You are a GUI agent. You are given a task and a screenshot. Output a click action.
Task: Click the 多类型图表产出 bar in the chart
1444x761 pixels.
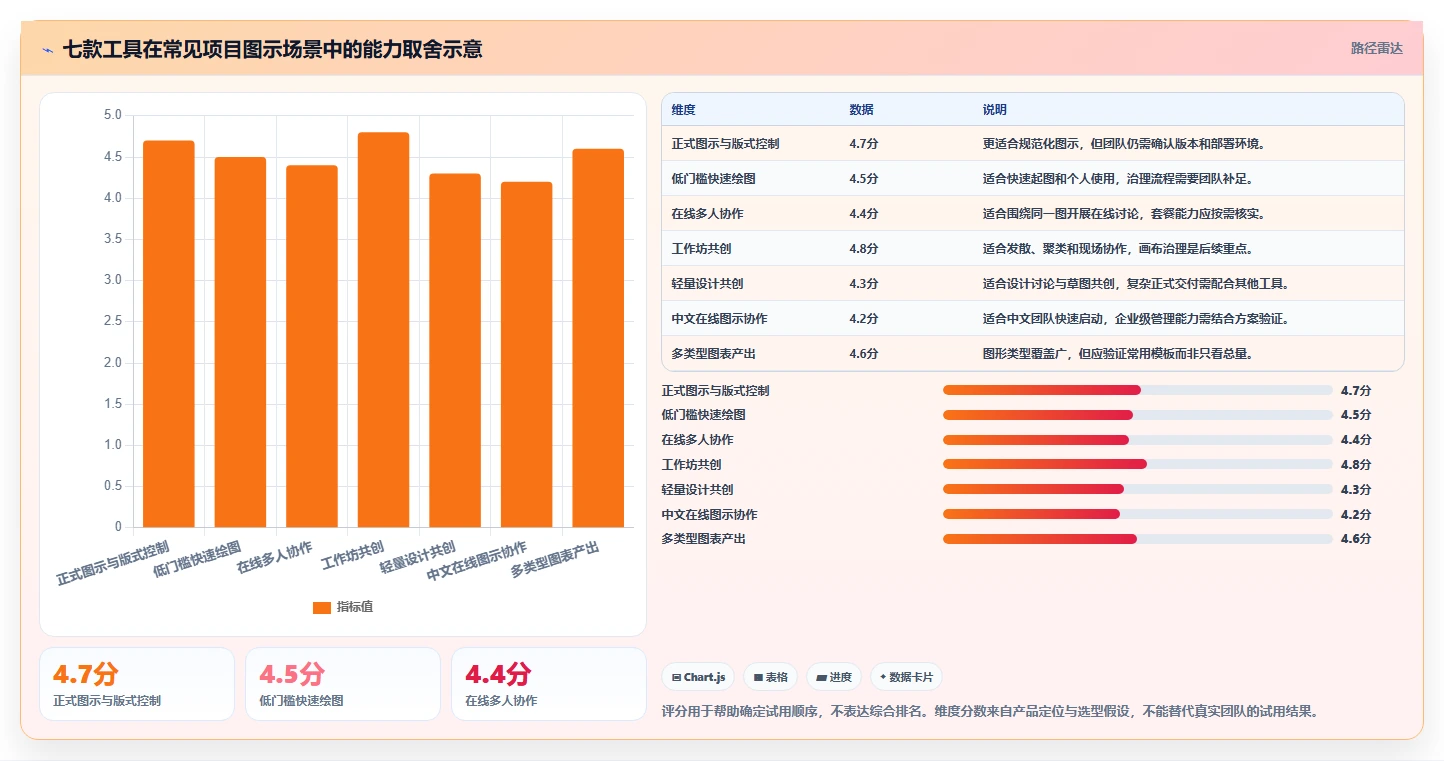[x=598, y=338]
